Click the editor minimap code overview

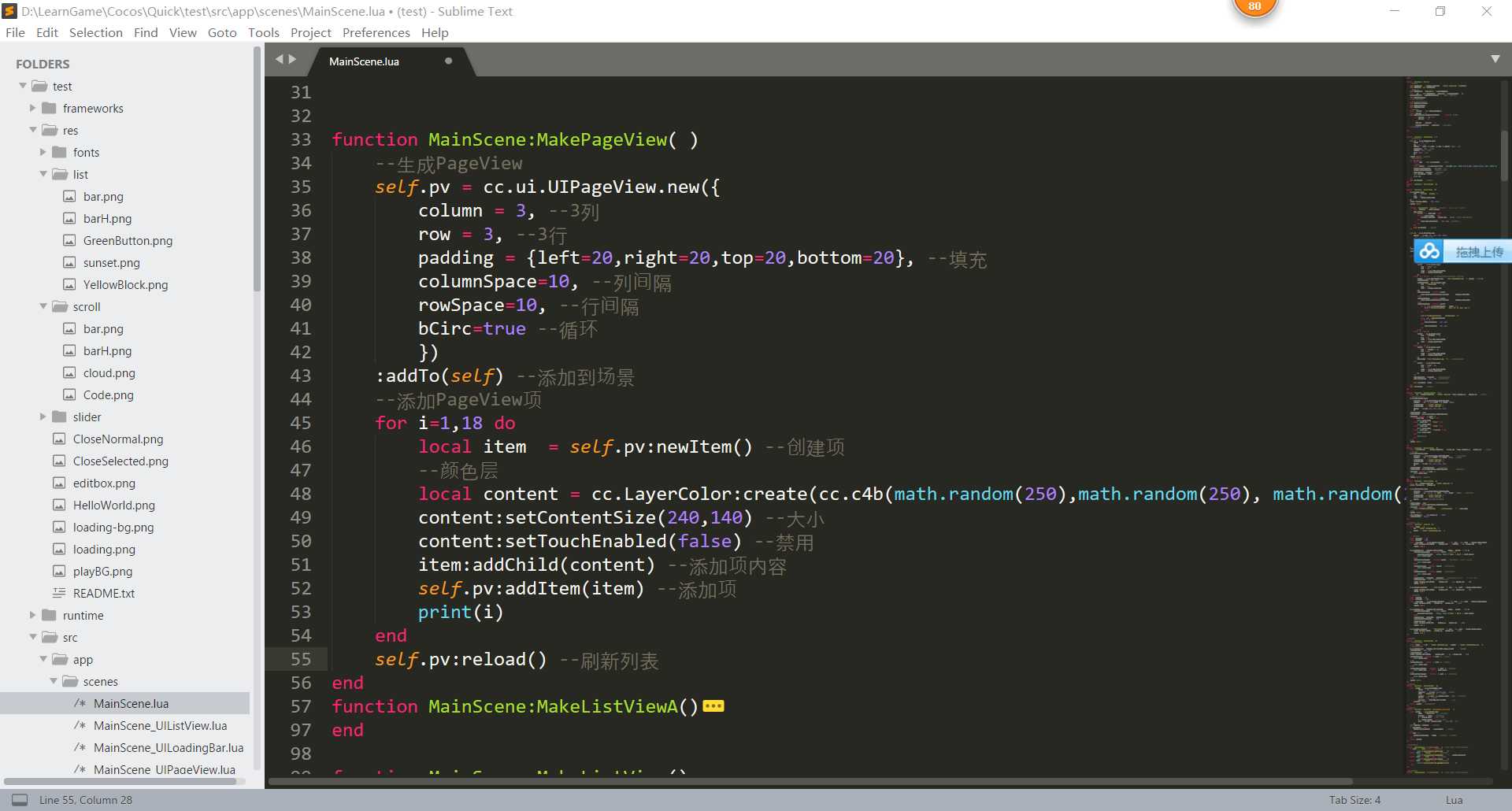pos(1451,425)
